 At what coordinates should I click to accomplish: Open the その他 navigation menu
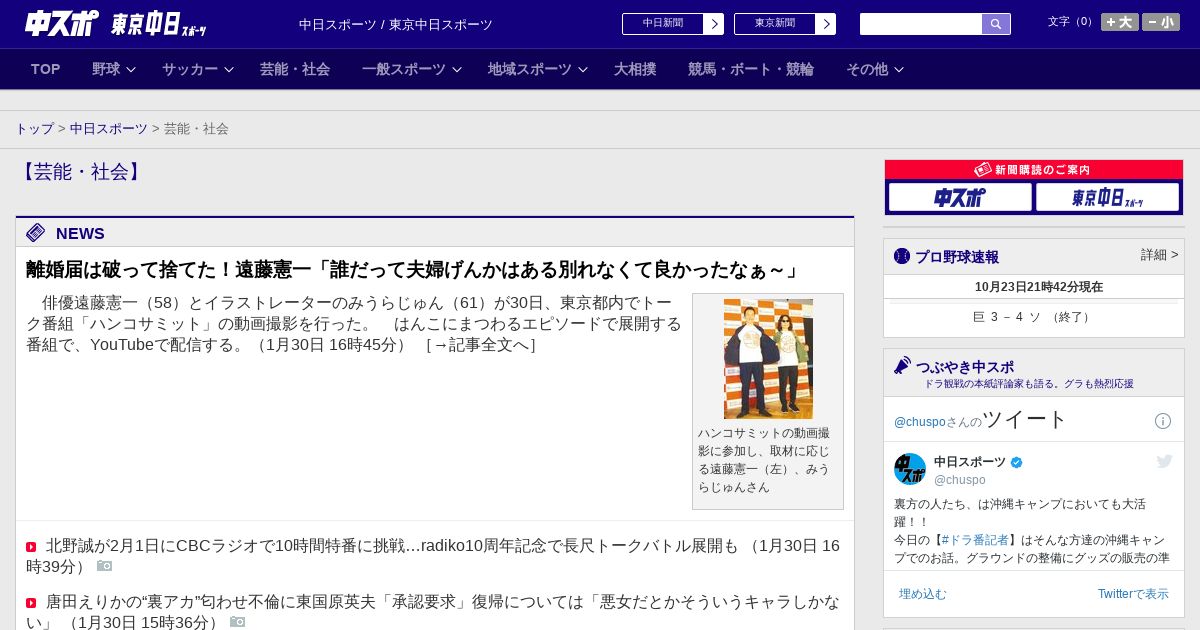click(867, 69)
